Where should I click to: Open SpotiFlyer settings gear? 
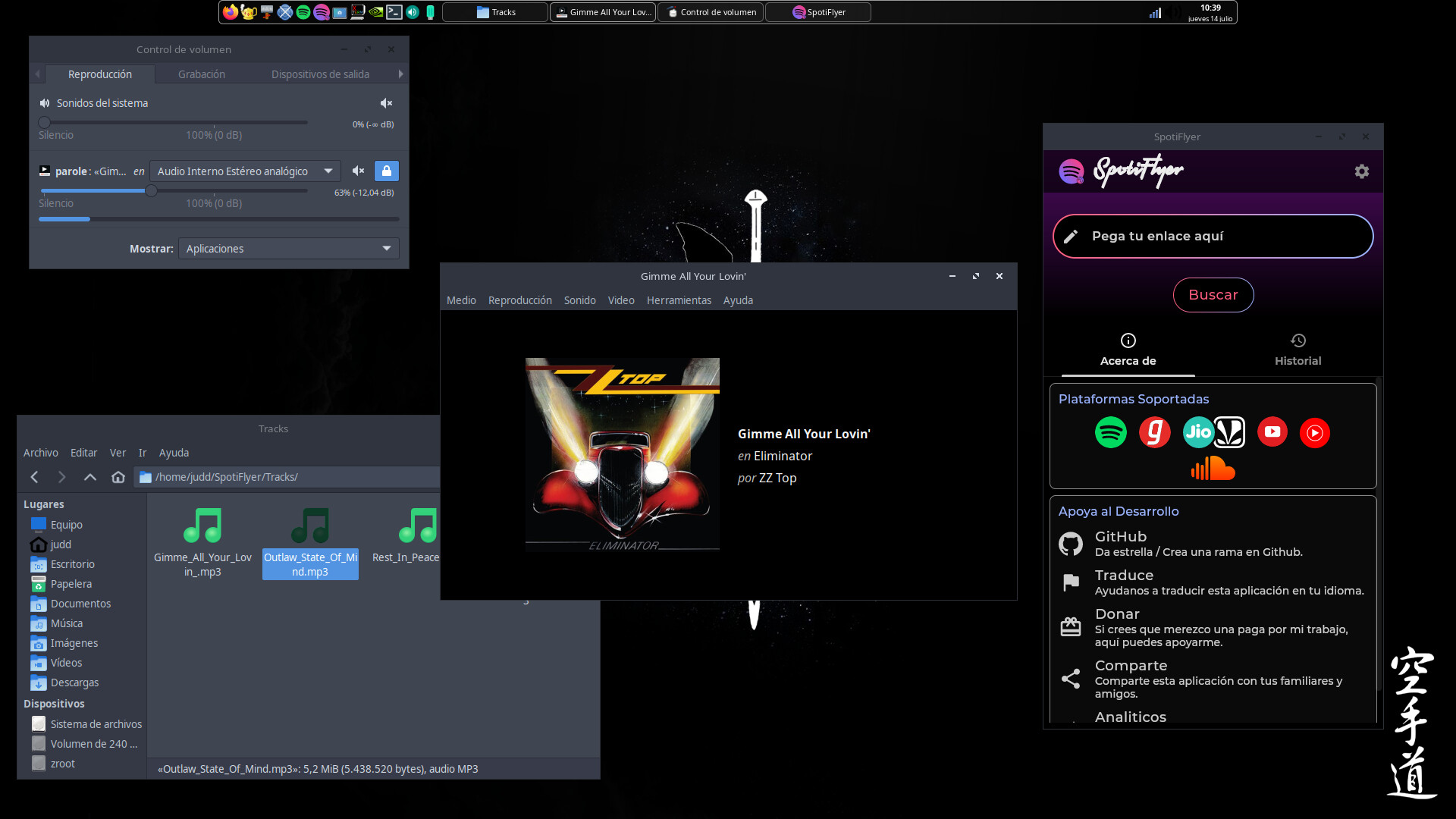click(x=1362, y=171)
